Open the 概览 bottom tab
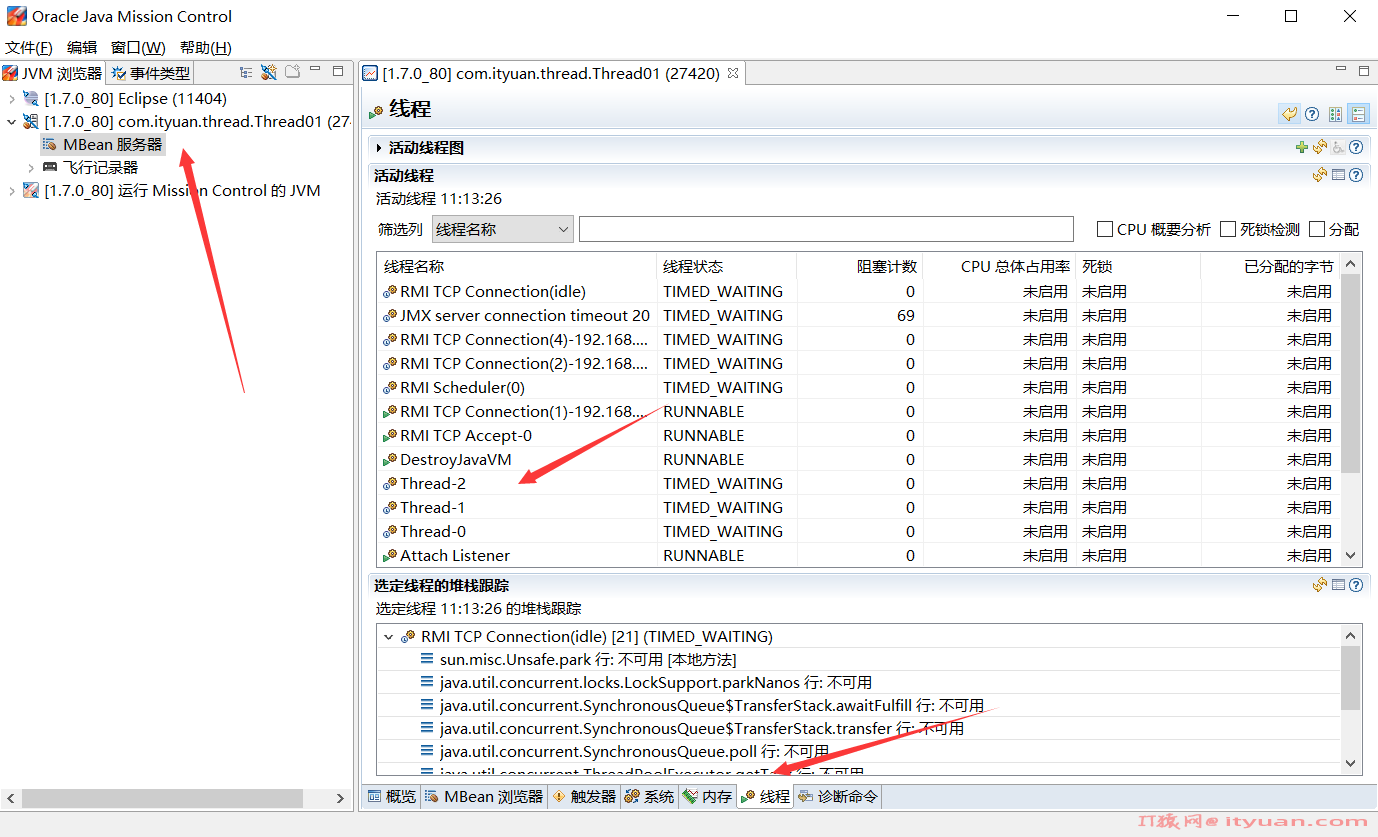Viewport: 1378px width, 837px height. click(391, 797)
